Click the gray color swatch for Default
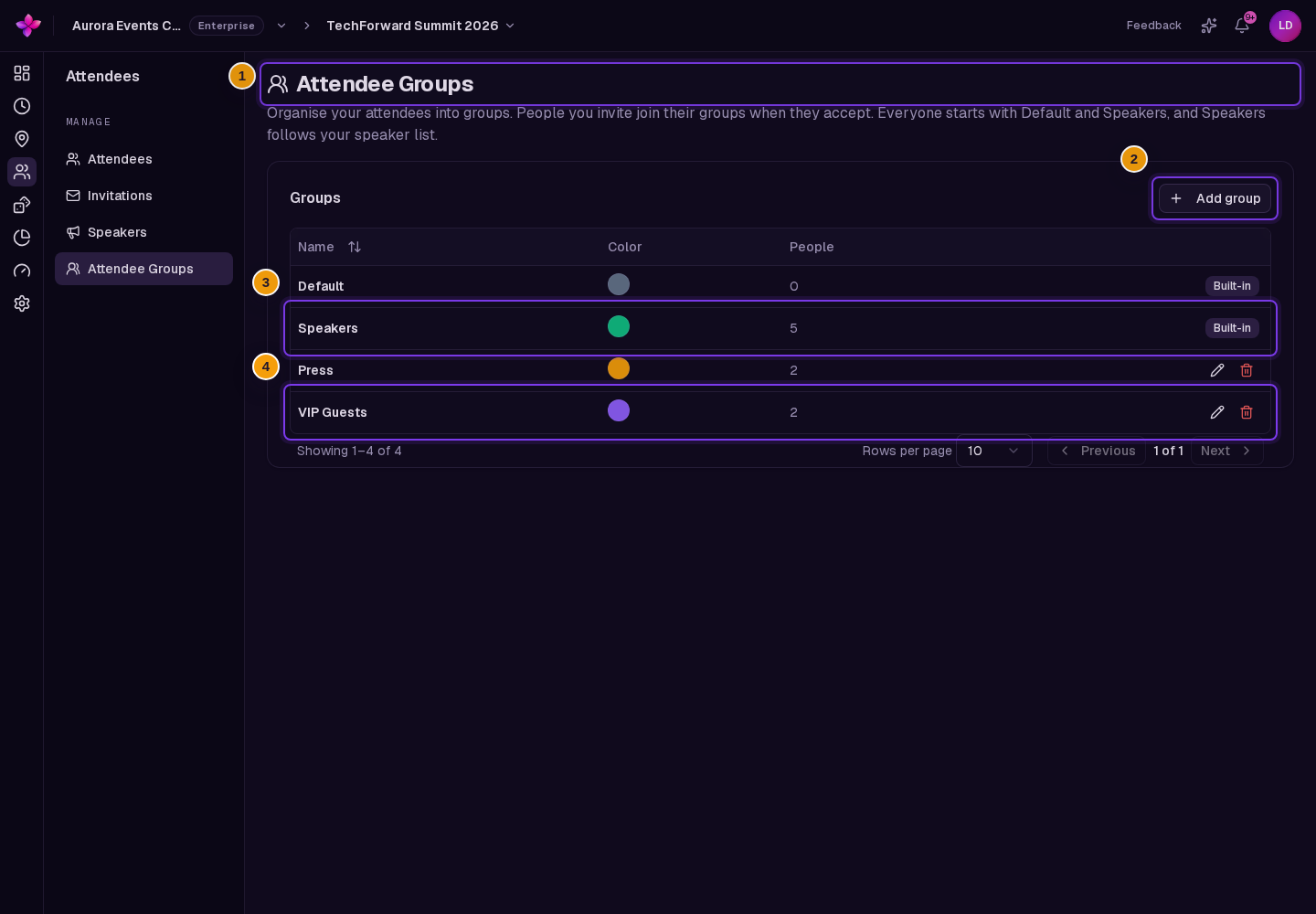Image resolution: width=1316 pixels, height=914 pixels. (619, 284)
